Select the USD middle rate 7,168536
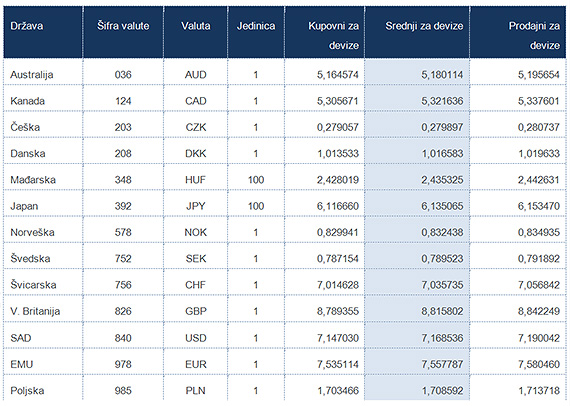 [442, 338]
